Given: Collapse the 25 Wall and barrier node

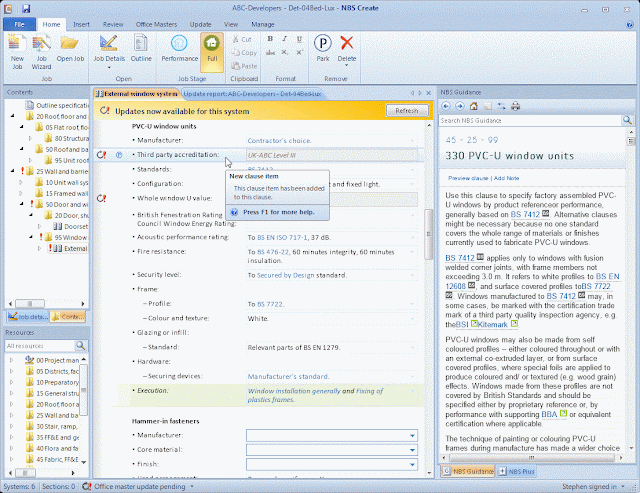Looking at the screenshot, I should [x=12, y=171].
